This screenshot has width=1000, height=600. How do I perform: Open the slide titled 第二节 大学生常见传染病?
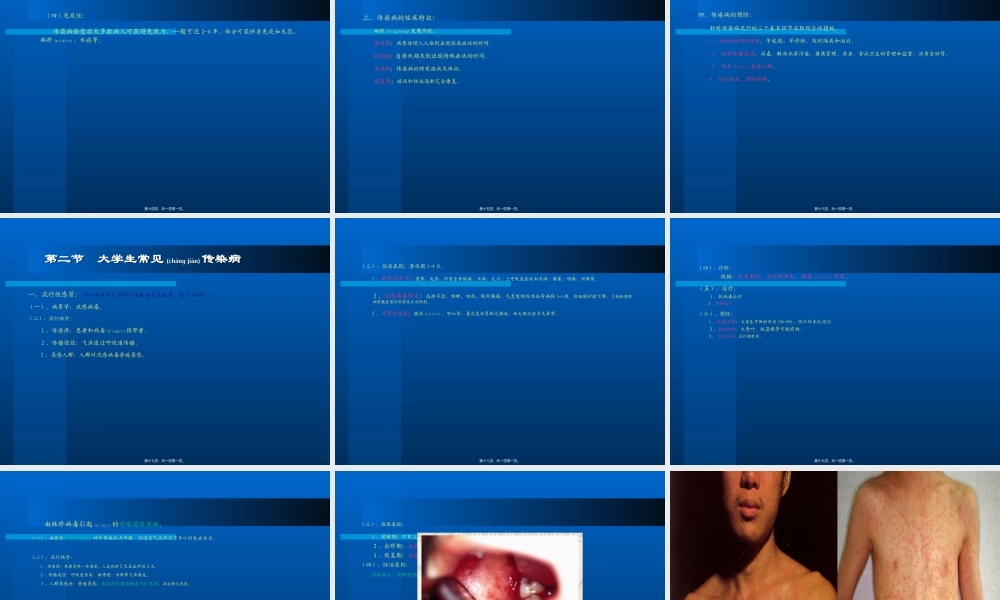tap(165, 340)
